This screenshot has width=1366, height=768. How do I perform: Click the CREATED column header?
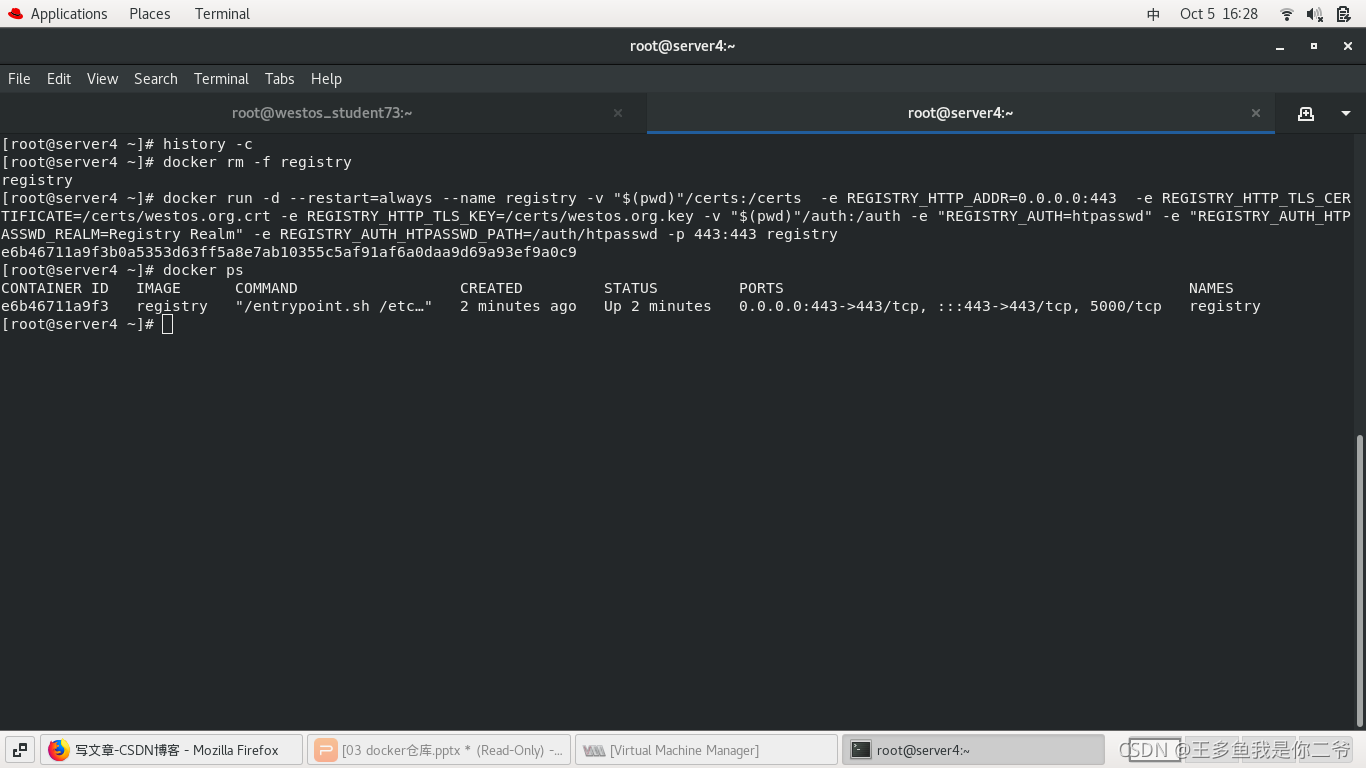coord(491,288)
